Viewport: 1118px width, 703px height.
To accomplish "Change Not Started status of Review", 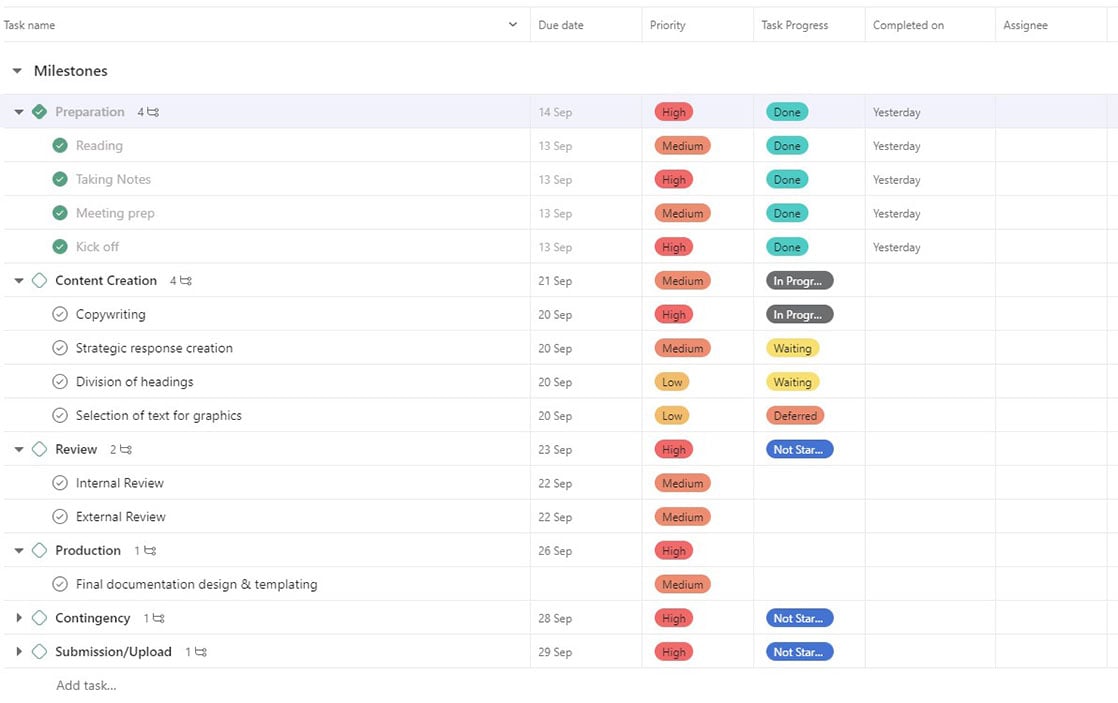I will click(799, 450).
